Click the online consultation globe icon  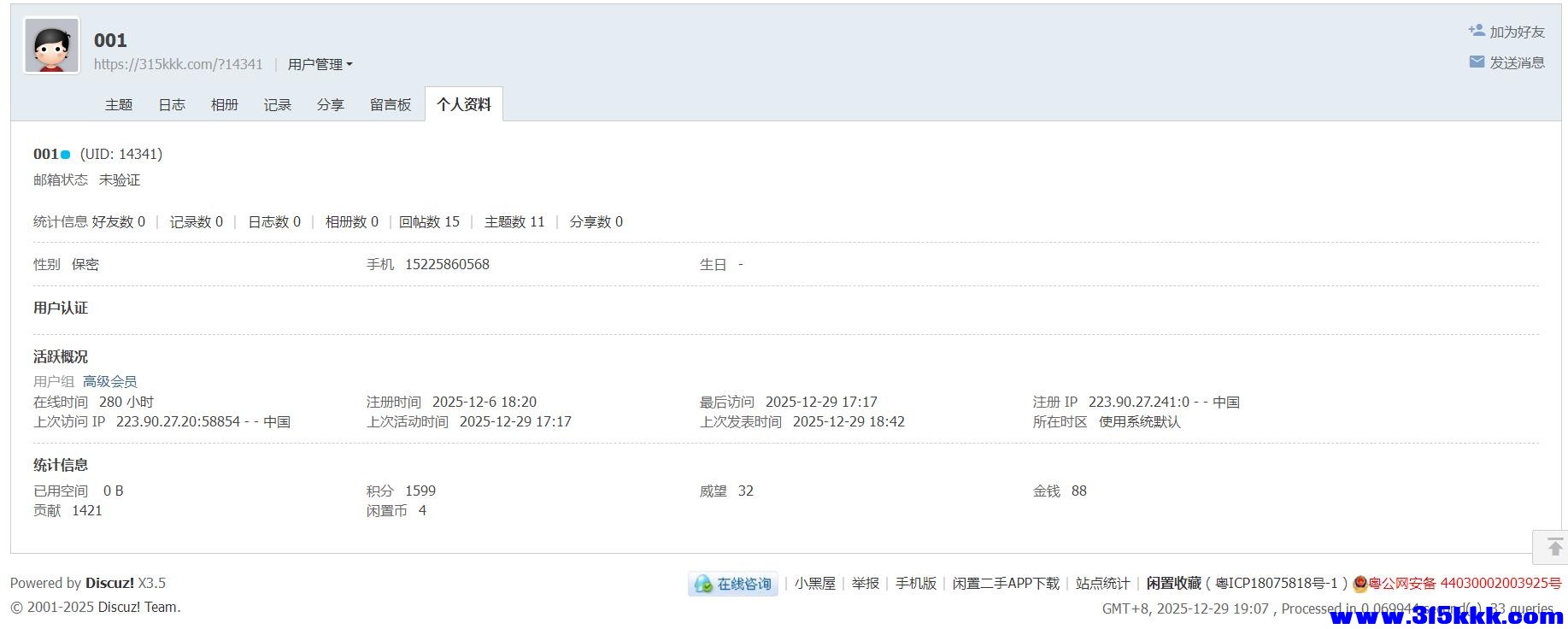click(x=704, y=584)
